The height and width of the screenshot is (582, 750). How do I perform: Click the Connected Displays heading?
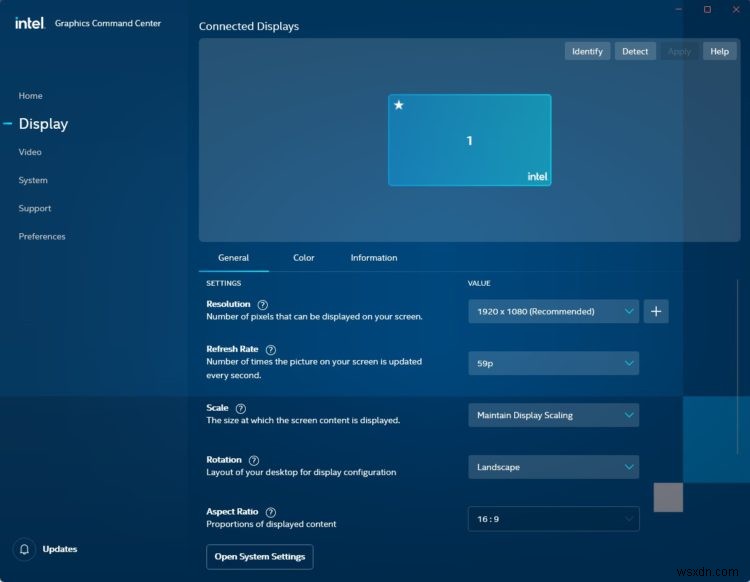pos(249,26)
